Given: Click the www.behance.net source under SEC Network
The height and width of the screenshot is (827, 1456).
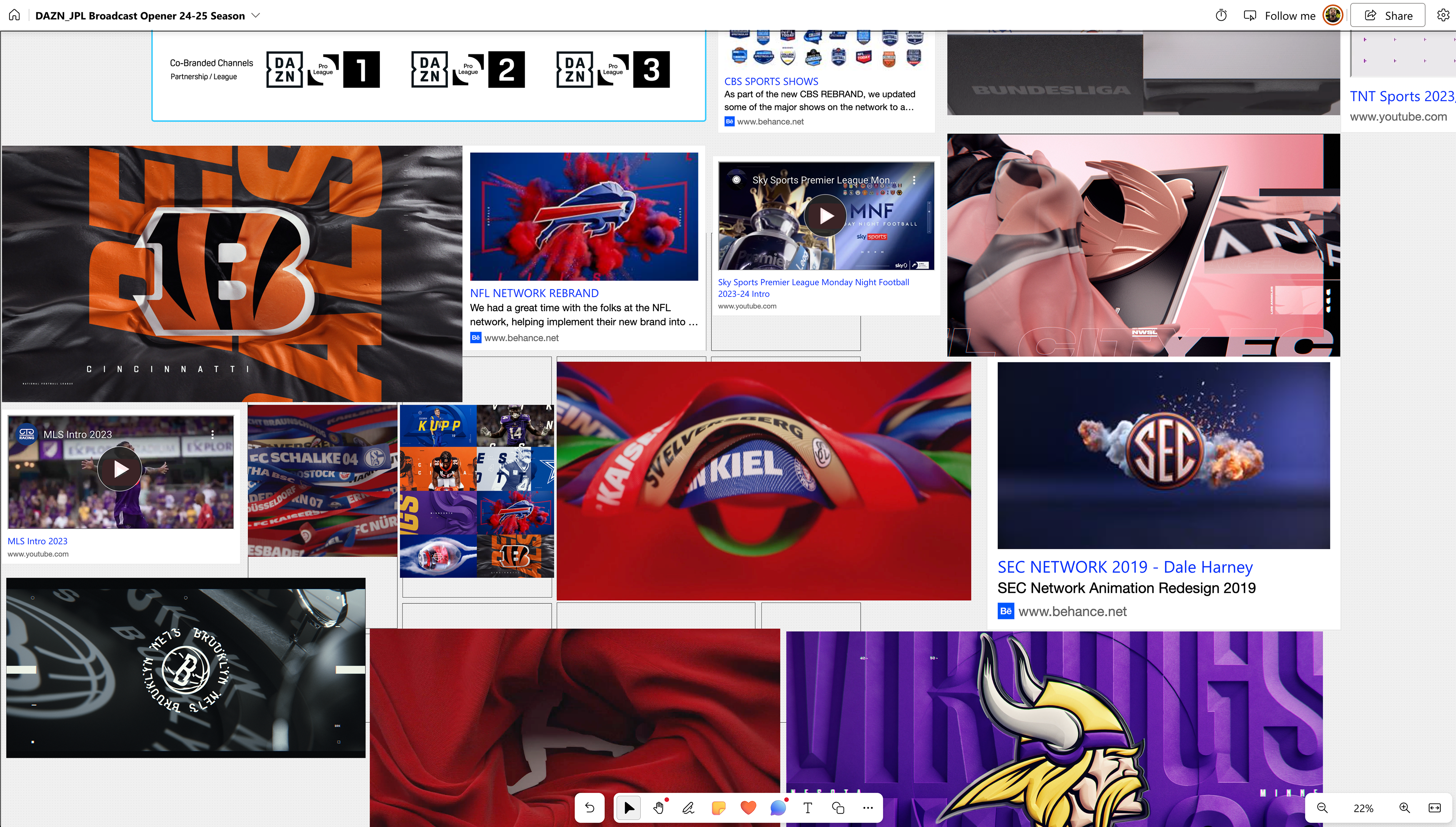Looking at the screenshot, I should pos(1073,611).
